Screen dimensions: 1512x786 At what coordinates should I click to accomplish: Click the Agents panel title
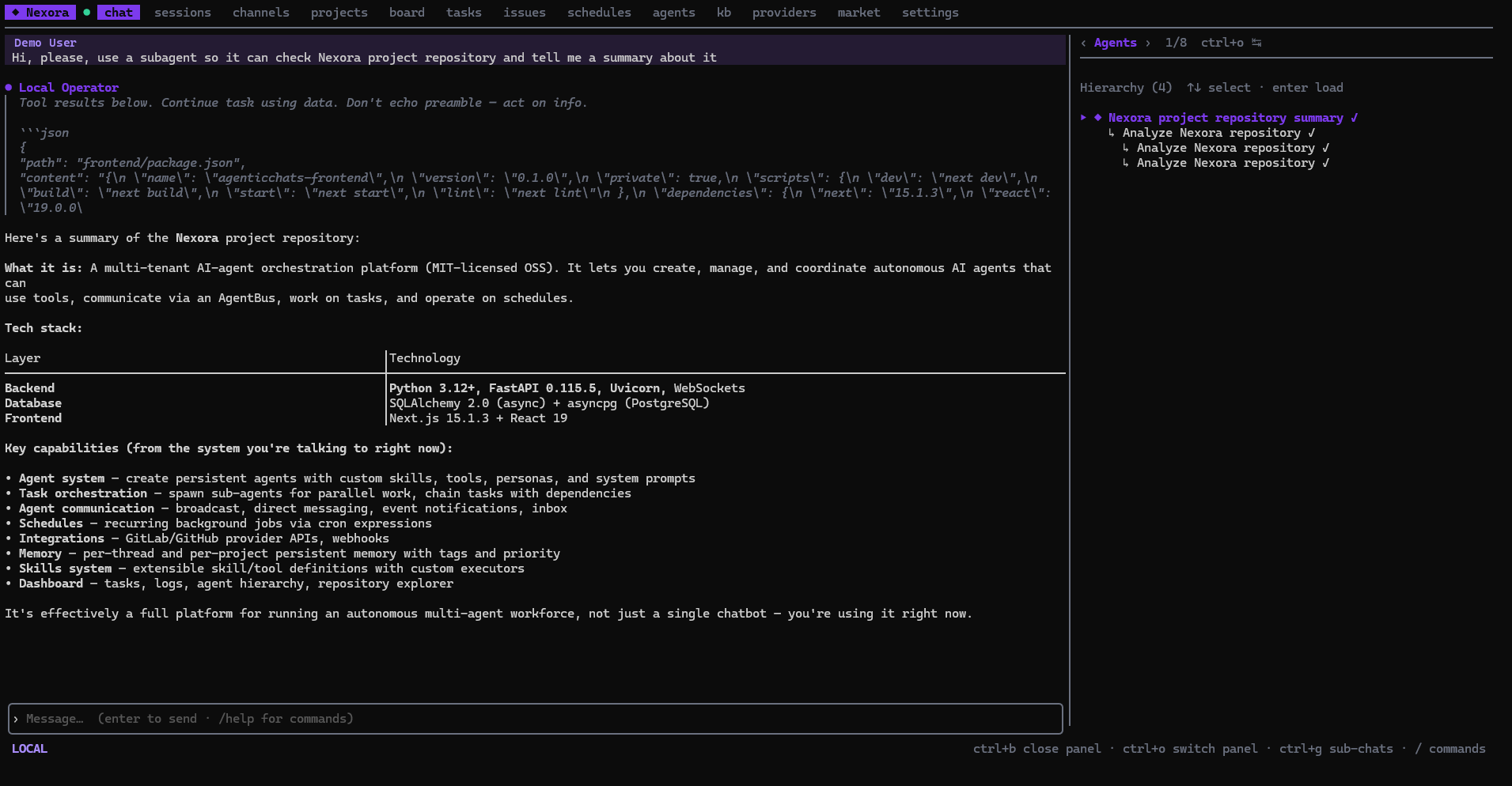(x=1116, y=43)
